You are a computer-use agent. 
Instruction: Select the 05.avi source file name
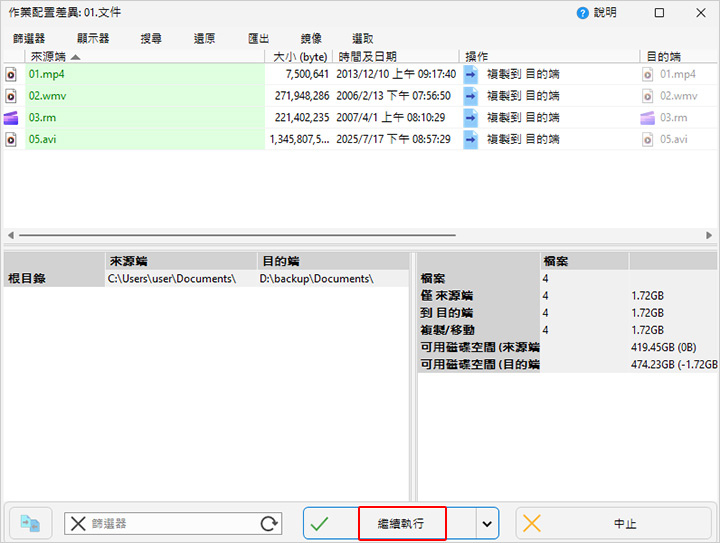point(42,140)
